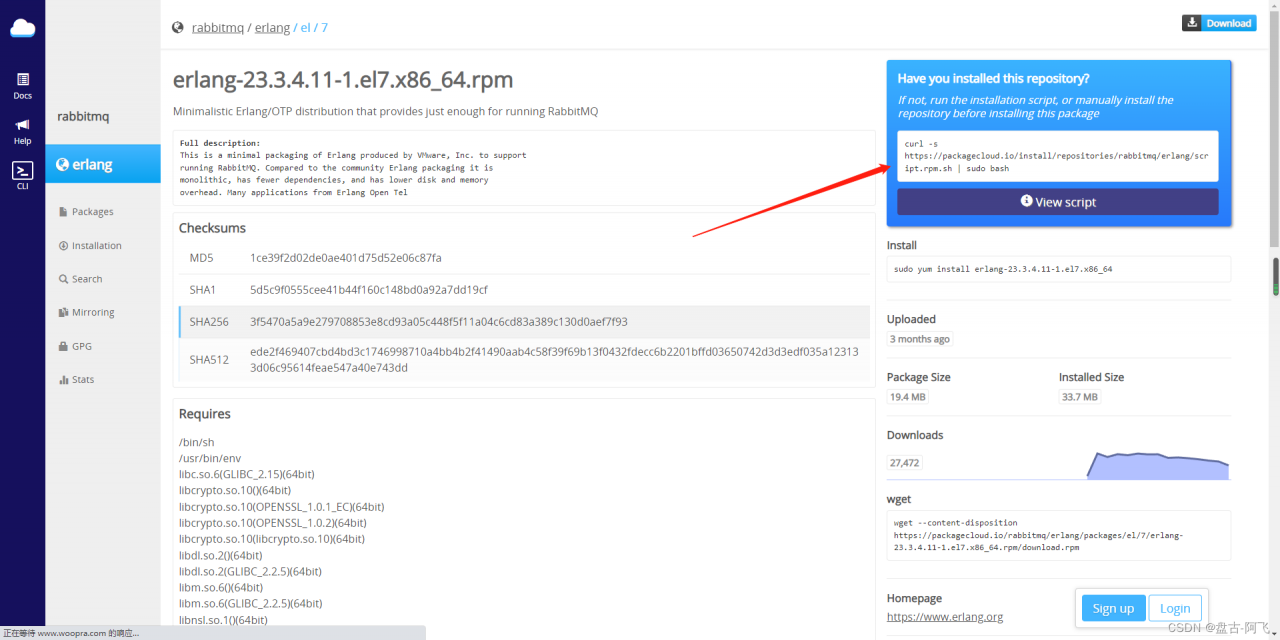Click the SHA256 checksum value
Viewport: 1280px width, 640px height.
pyautogui.click(x=439, y=322)
